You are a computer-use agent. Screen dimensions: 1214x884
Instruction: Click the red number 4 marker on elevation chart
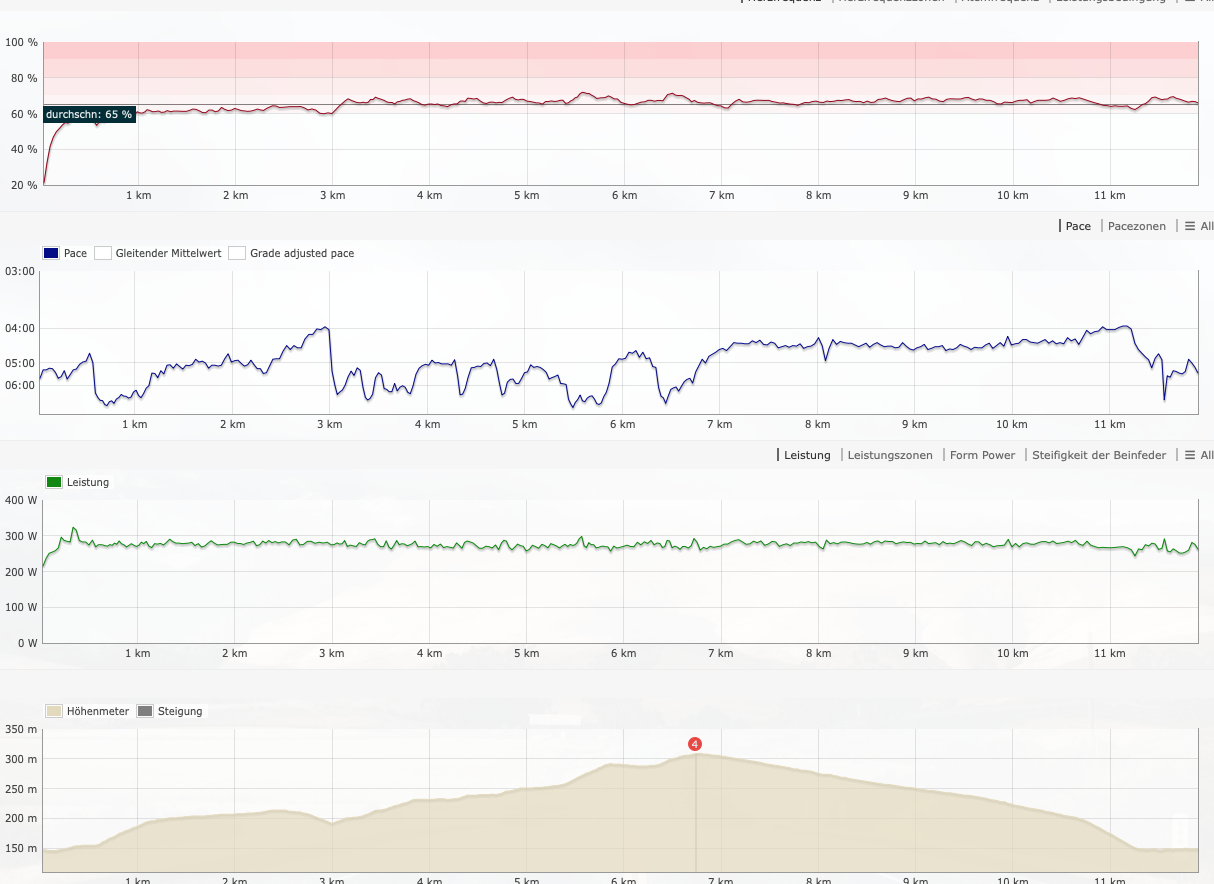(695, 744)
